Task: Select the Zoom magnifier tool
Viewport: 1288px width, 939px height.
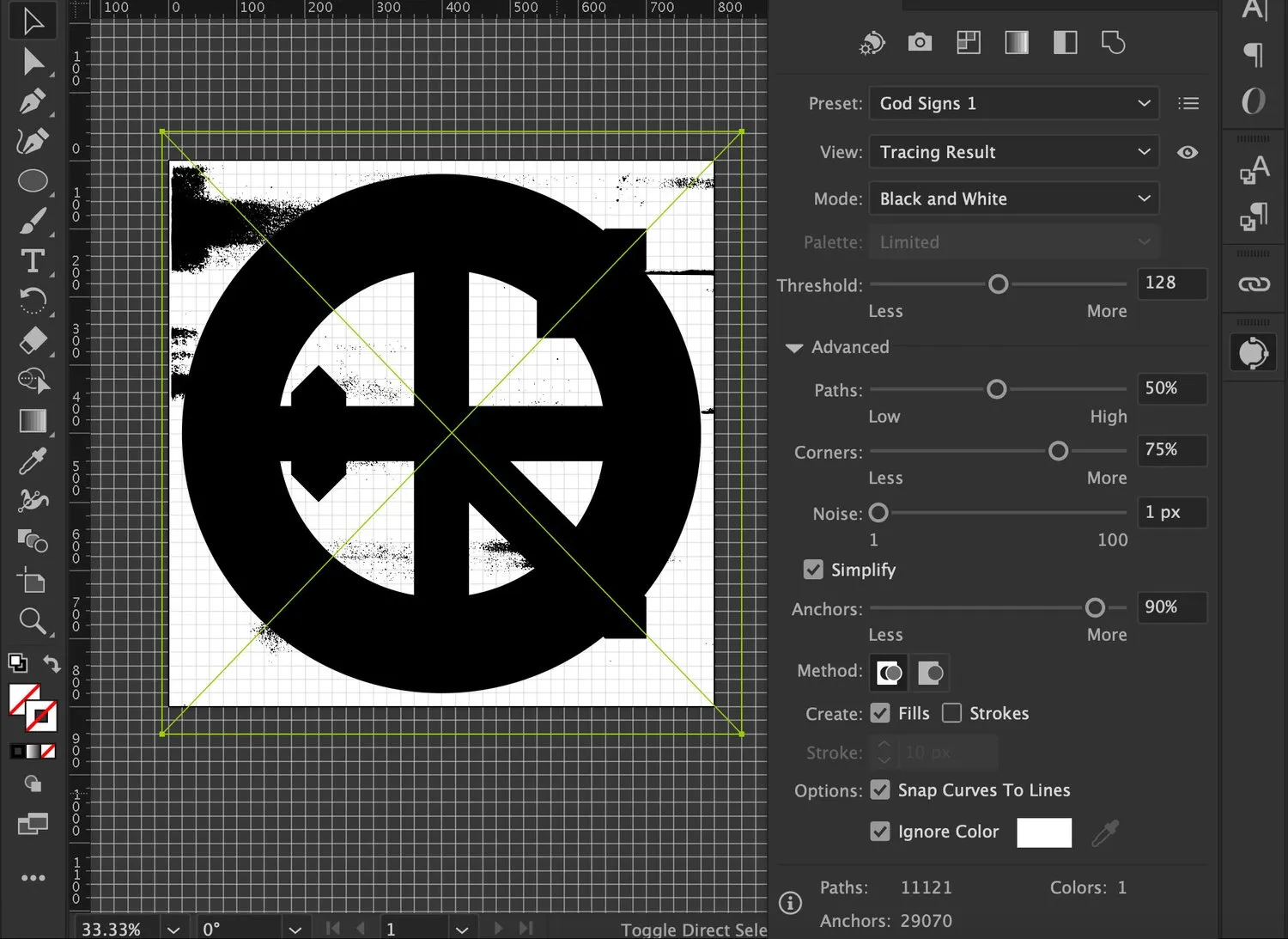Action: click(33, 620)
